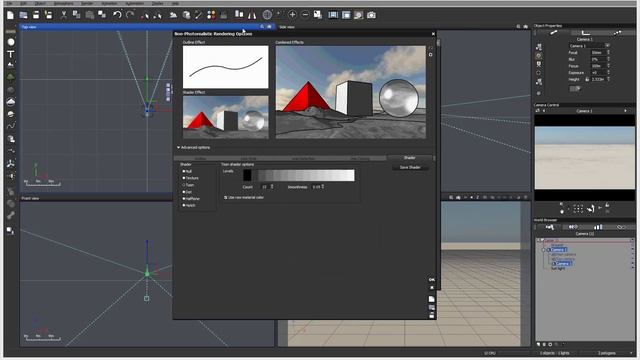Image resolution: width=640 pixels, height=360 pixels.
Task: Click the Exposure value stepper arrows
Action: coord(608,72)
